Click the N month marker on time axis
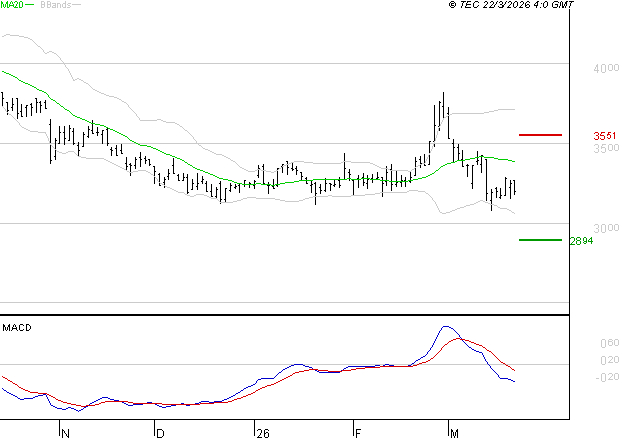This screenshot has height=440, width=627. click(66, 433)
